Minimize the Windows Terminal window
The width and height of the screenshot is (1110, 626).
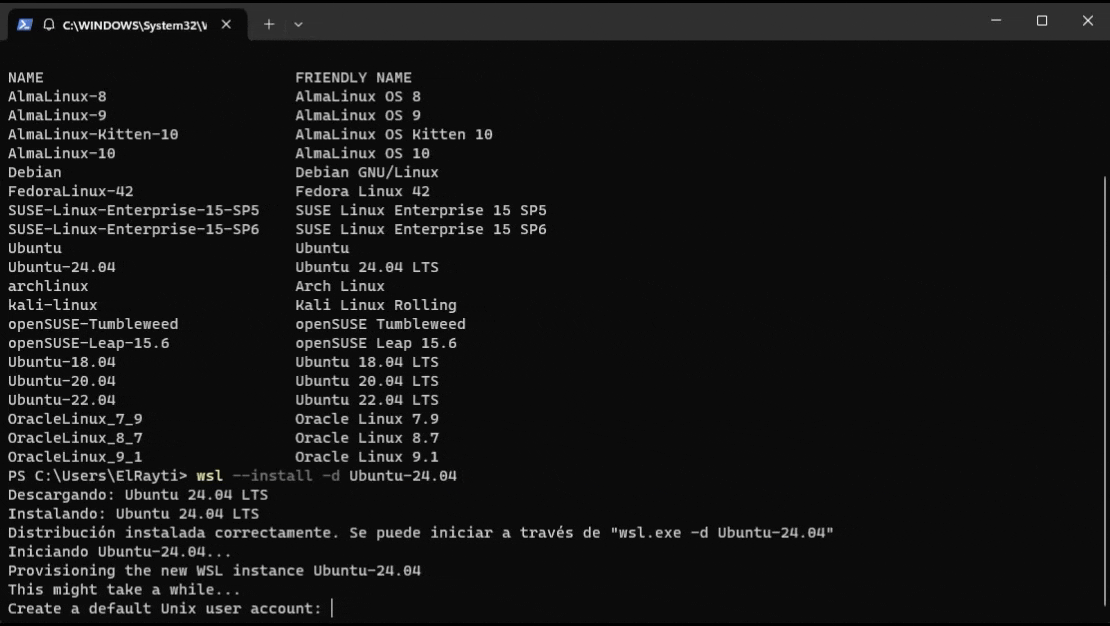click(996, 21)
